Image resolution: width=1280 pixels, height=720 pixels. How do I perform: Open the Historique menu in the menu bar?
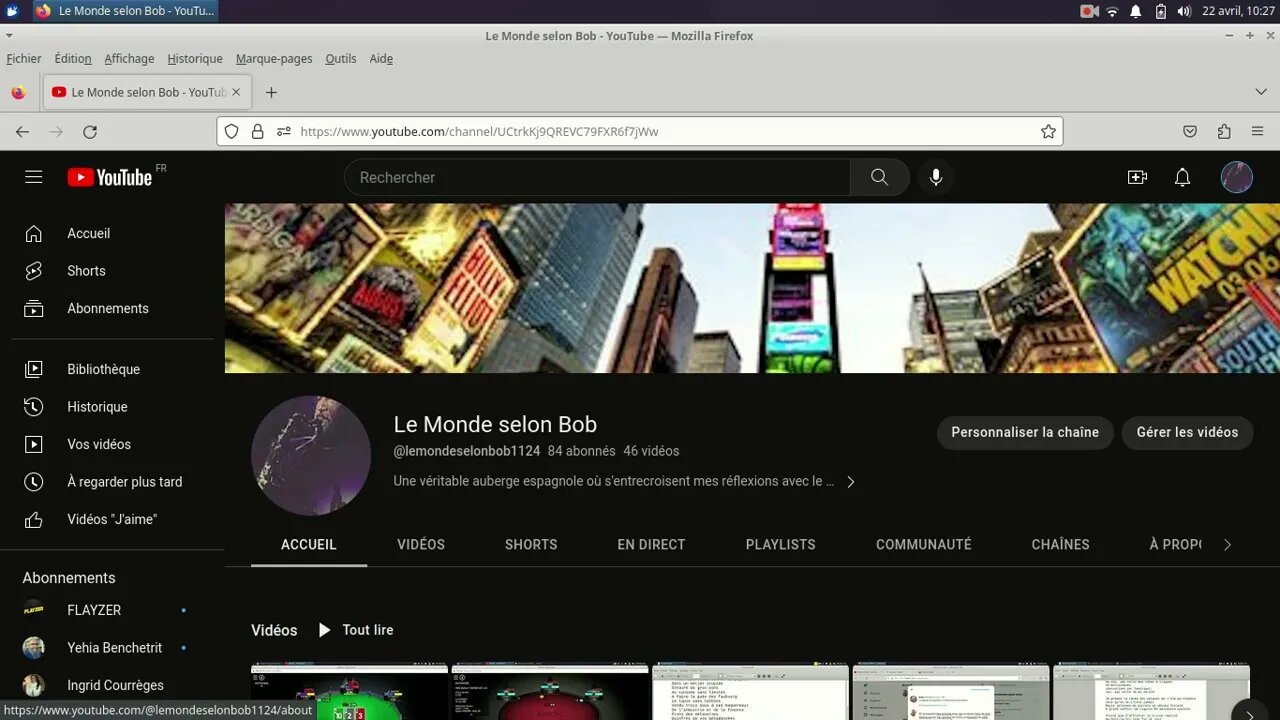pyautogui.click(x=195, y=59)
